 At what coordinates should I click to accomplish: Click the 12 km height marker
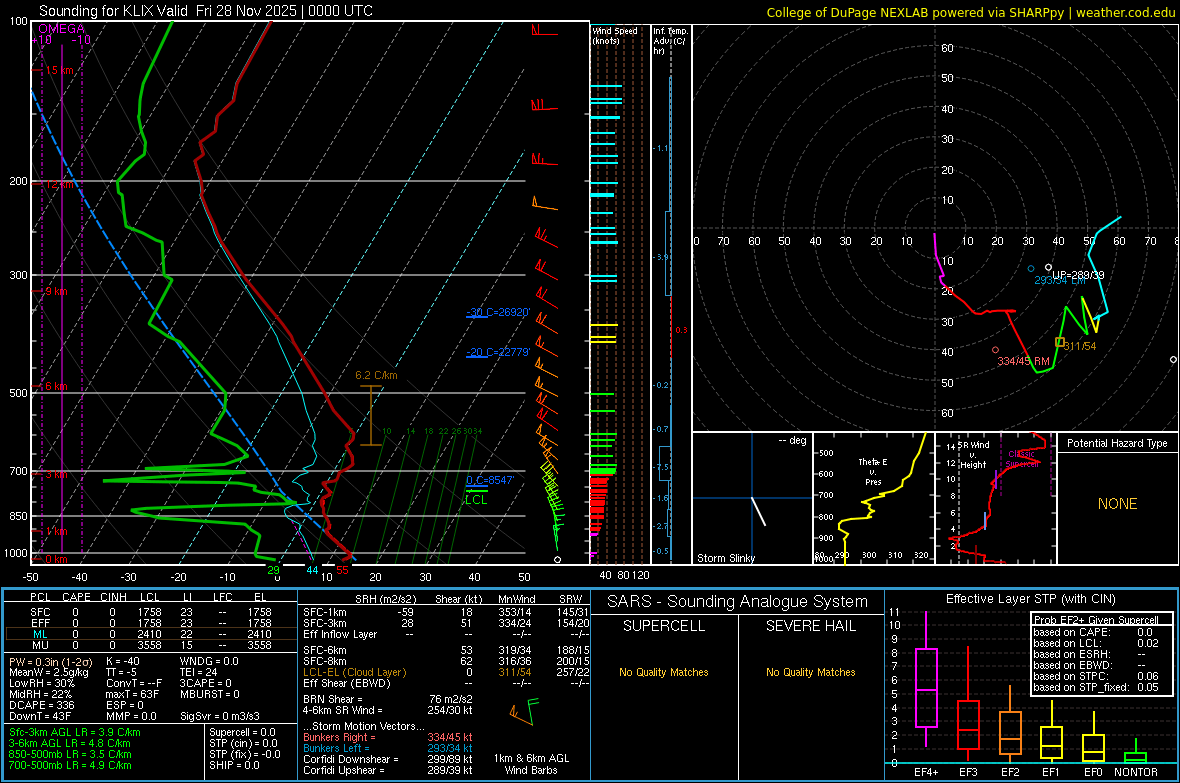pyautogui.click(x=60, y=184)
